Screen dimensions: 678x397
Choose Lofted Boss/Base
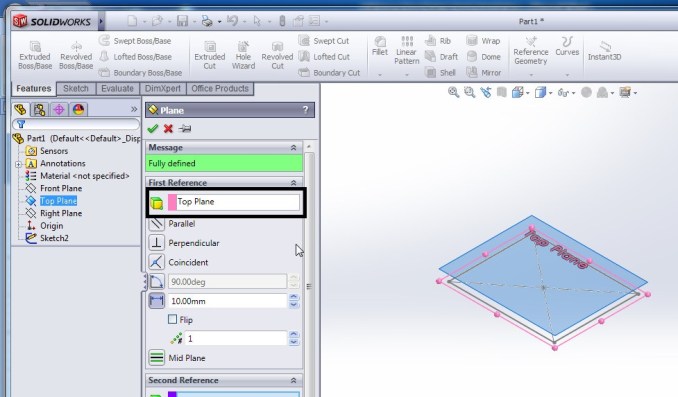click(135, 57)
